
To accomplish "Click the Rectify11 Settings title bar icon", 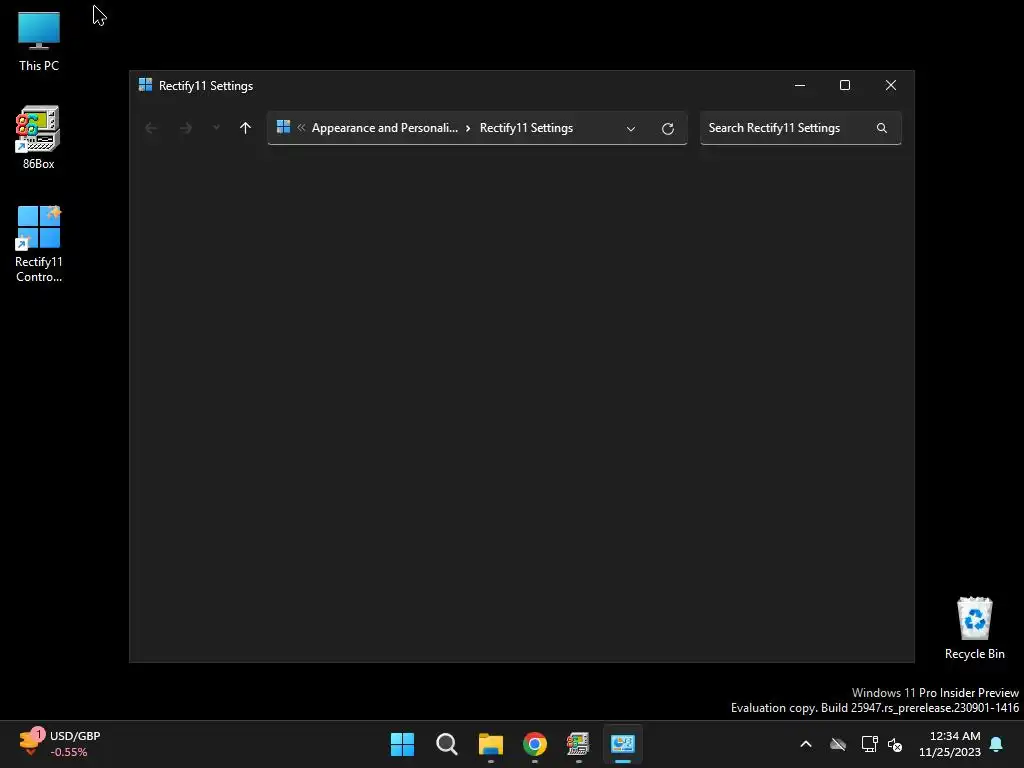I will 146,85.
